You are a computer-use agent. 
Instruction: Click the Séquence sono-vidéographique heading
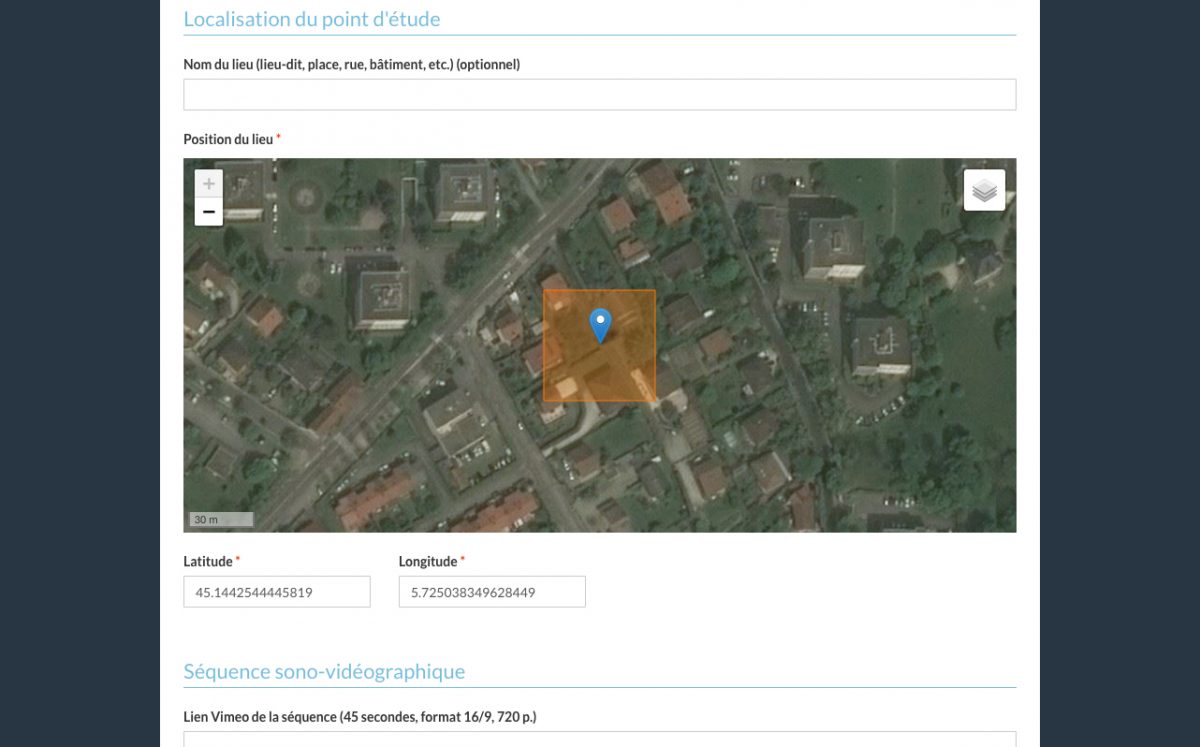[323, 671]
